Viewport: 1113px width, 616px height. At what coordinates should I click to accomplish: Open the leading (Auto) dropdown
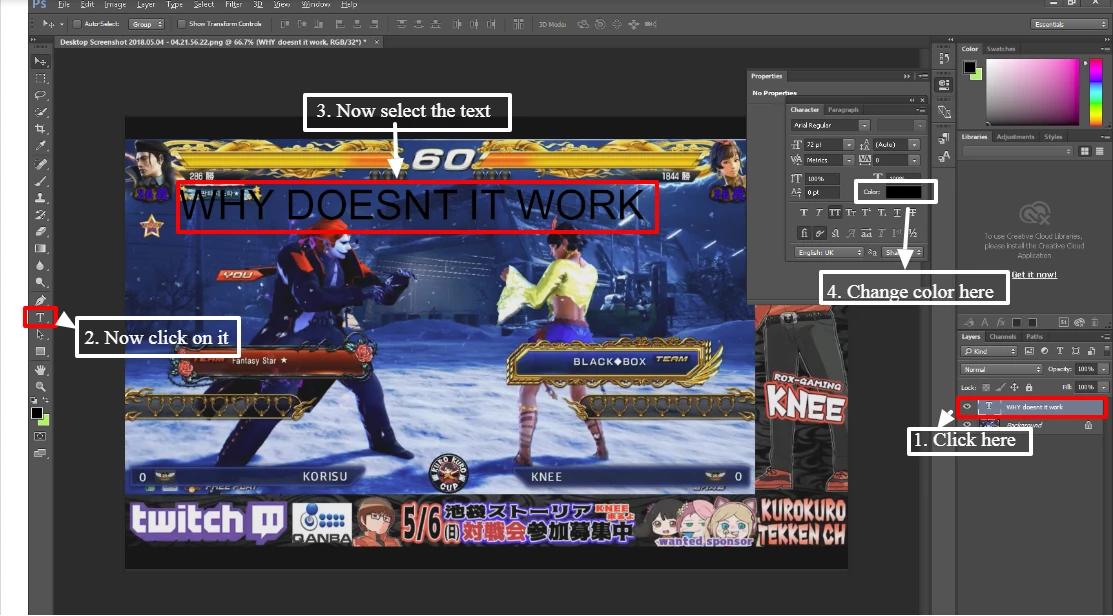click(x=914, y=145)
